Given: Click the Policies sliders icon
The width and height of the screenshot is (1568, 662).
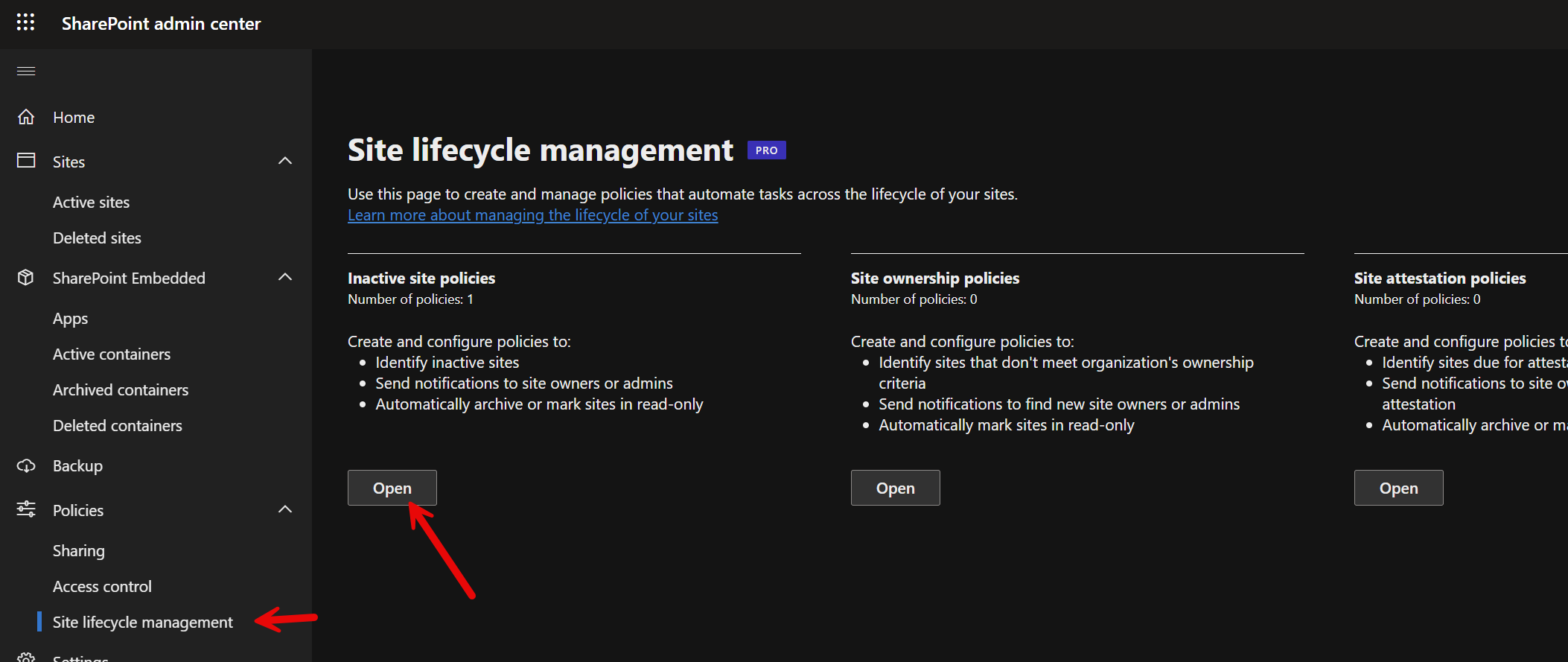Looking at the screenshot, I should tap(26, 509).
